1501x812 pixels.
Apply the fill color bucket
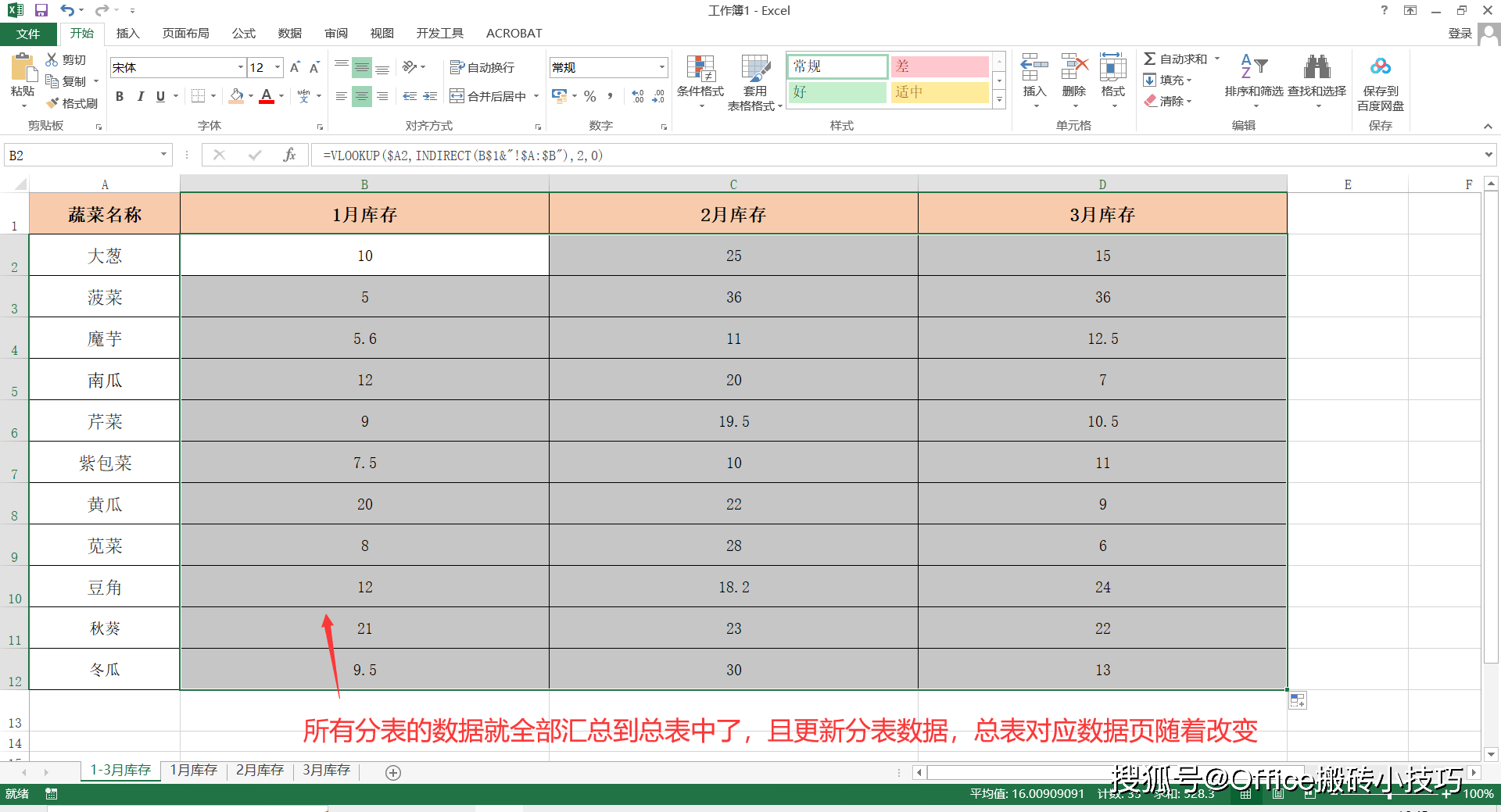[x=236, y=96]
